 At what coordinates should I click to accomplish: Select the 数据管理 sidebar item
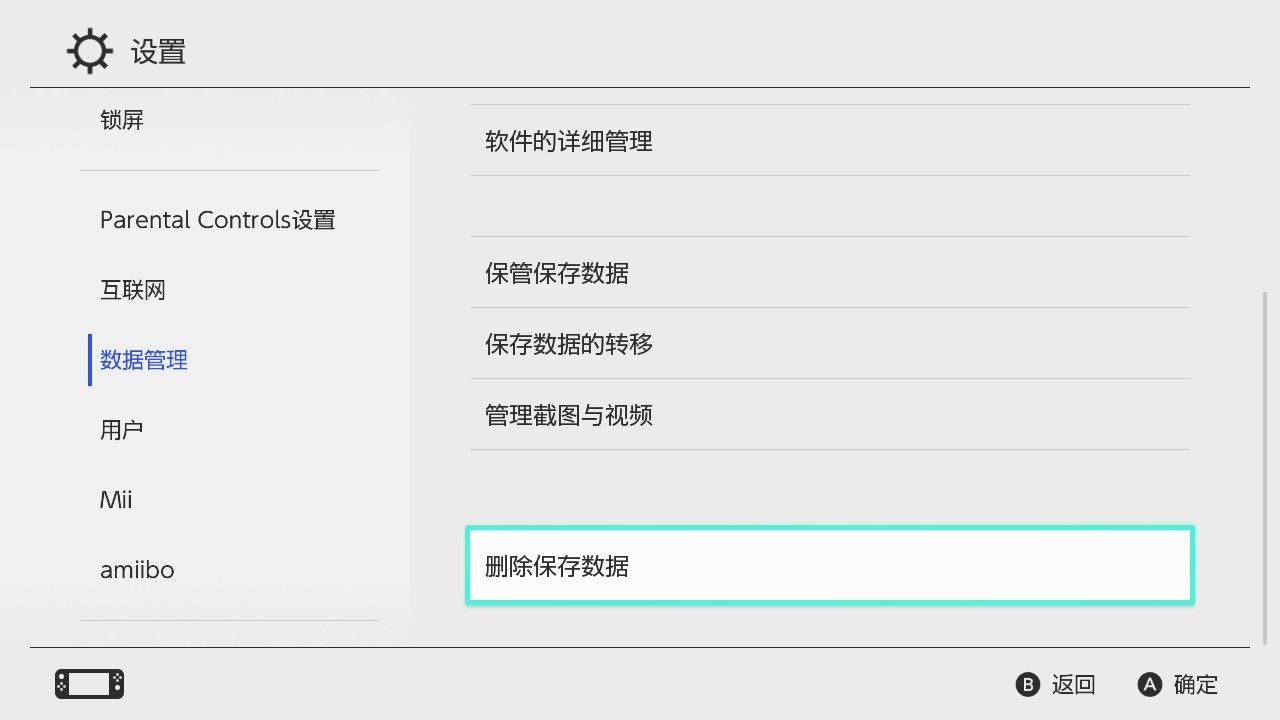(144, 360)
